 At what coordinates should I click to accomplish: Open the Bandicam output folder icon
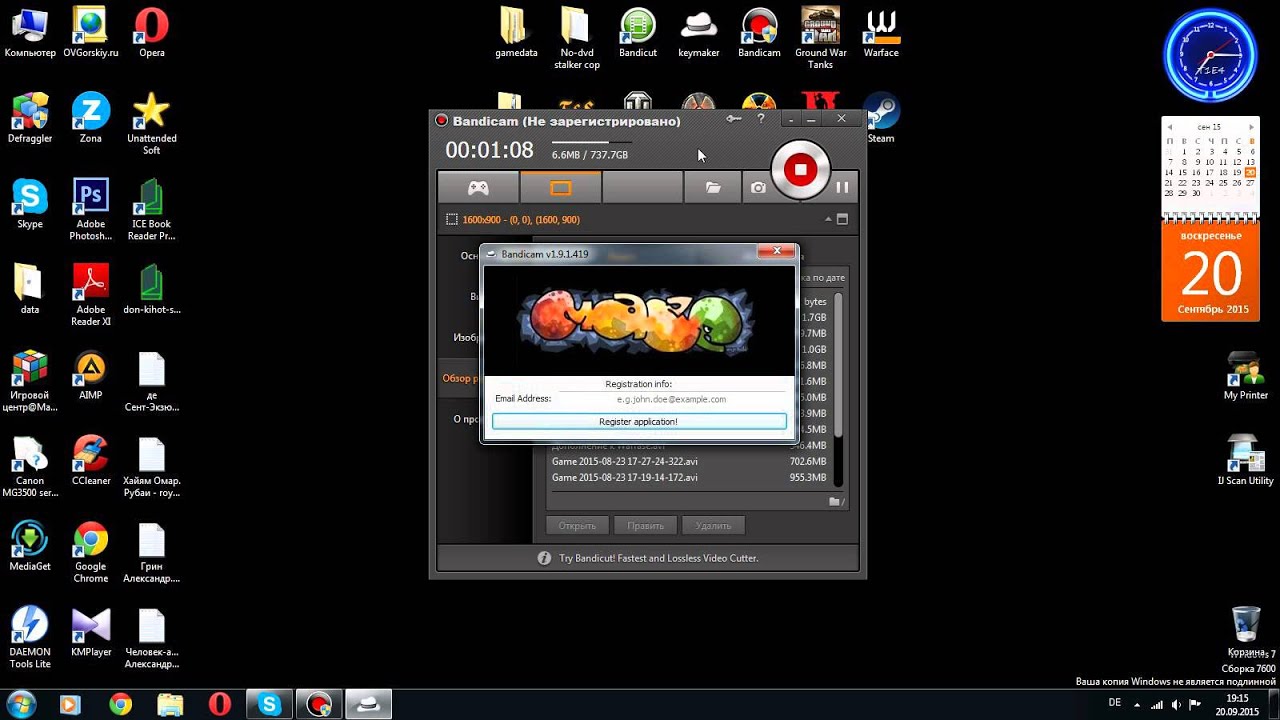coord(713,187)
